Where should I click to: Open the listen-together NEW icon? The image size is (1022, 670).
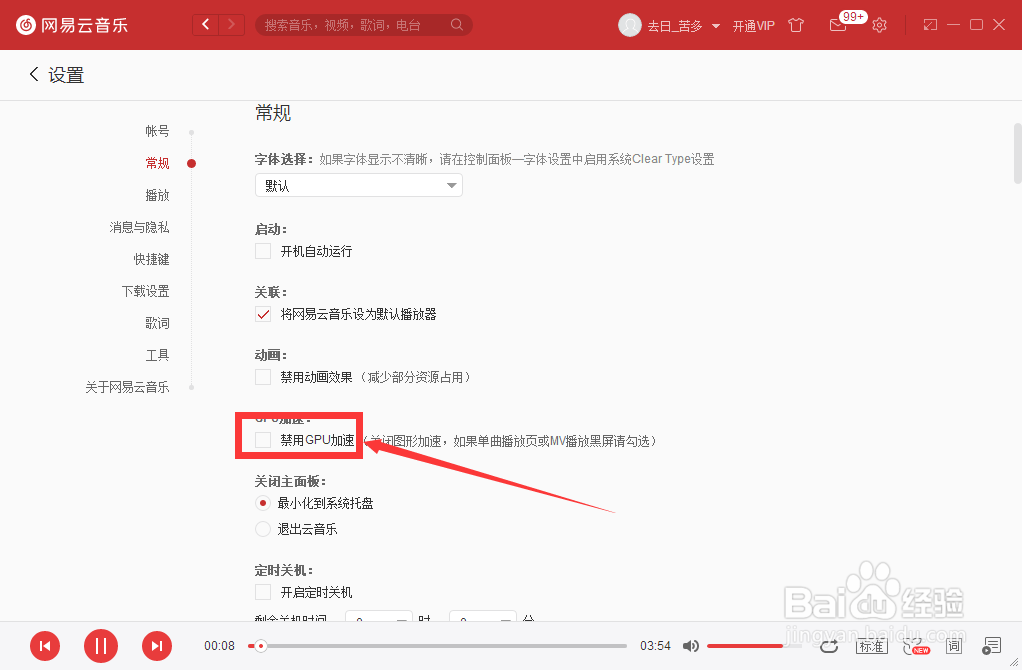tap(915, 646)
